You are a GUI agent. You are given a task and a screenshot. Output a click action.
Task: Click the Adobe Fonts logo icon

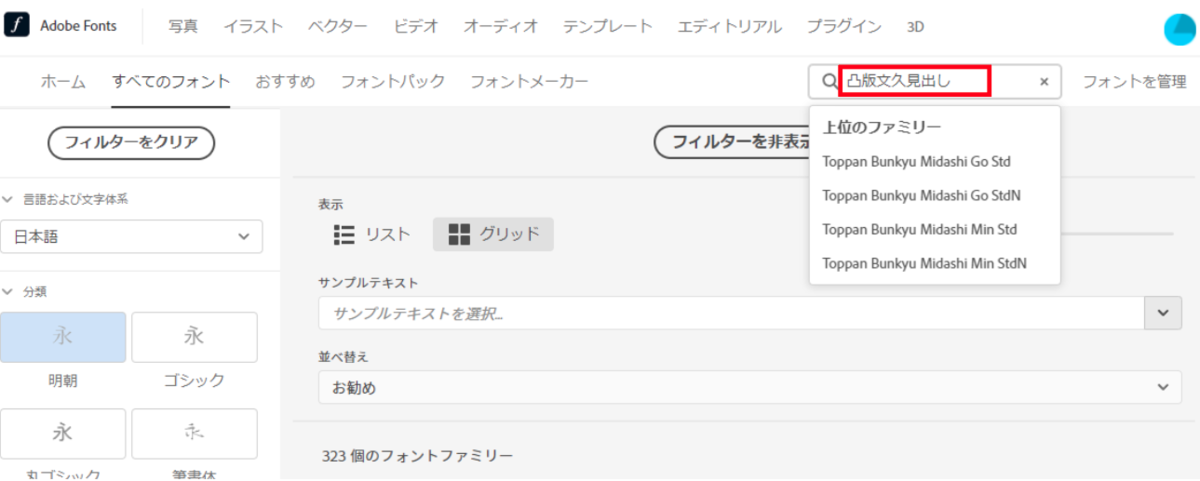(17, 26)
